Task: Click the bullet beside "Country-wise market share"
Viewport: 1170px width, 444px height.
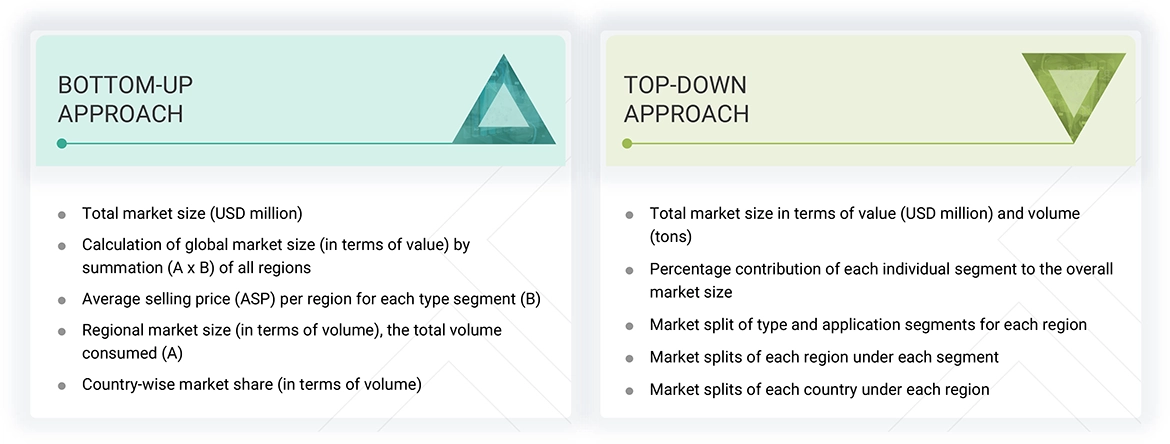Action: (x=62, y=385)
